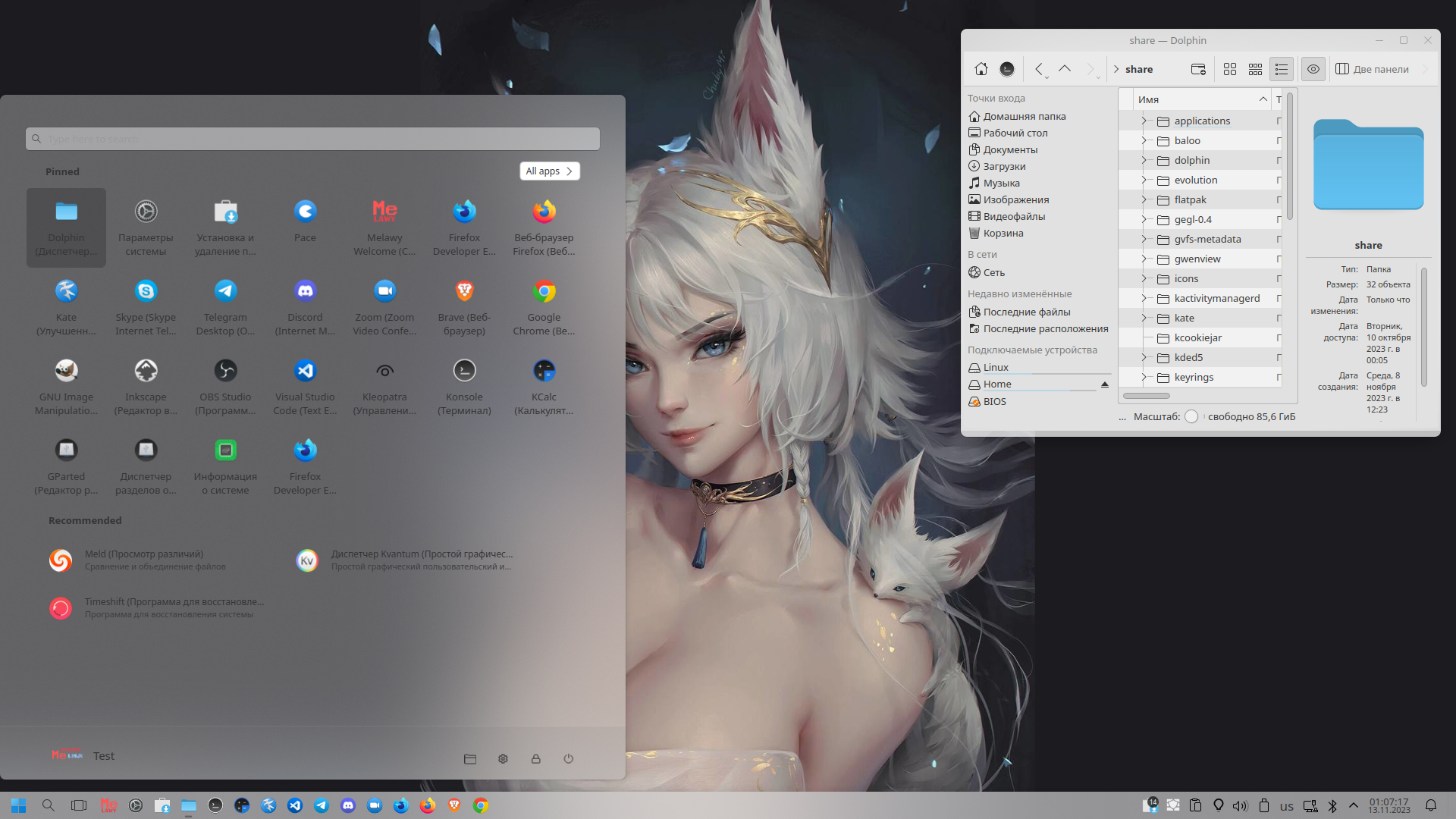Viewport: 1456px width, 819px height.
Task: Click the All apps button
Action: point(549,171)
